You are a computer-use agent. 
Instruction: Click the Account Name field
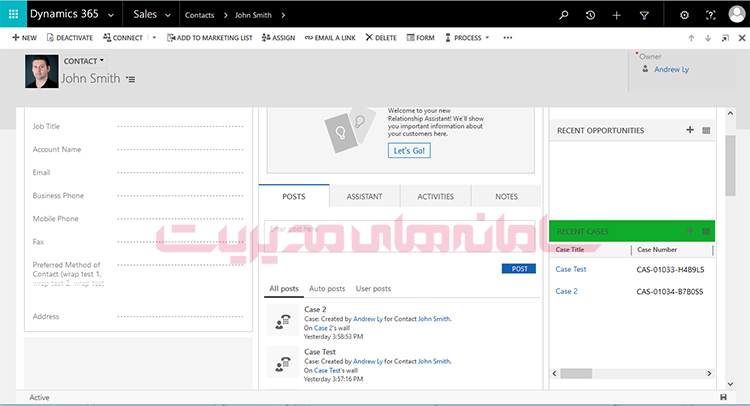pyautogui.click(x=180, y=149)
